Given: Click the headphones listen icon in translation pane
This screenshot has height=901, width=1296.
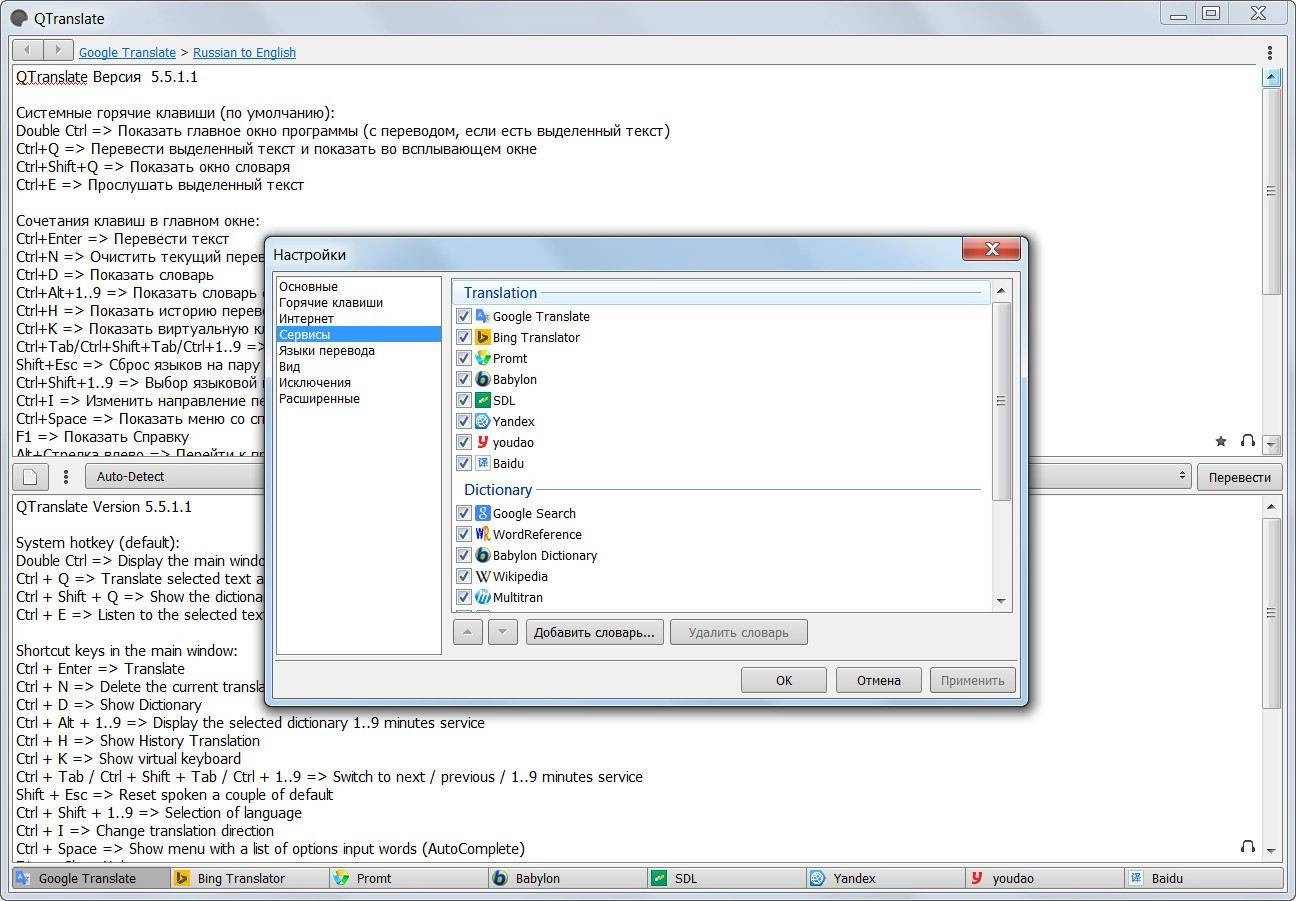Looking at the screenshot, I should pyautogui.click(x=1247, y=847).
